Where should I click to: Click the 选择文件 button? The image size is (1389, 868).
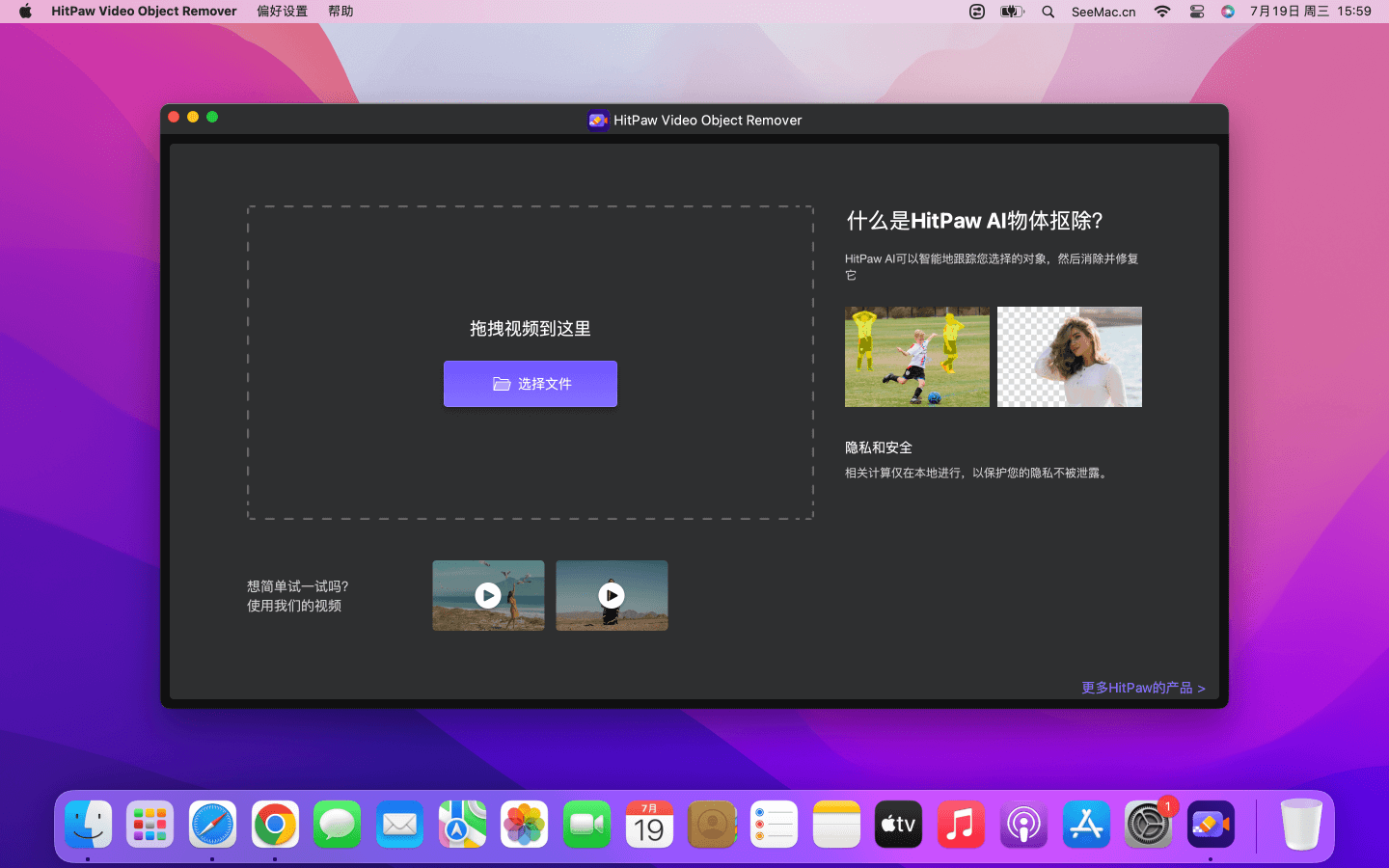pos(530,384)
